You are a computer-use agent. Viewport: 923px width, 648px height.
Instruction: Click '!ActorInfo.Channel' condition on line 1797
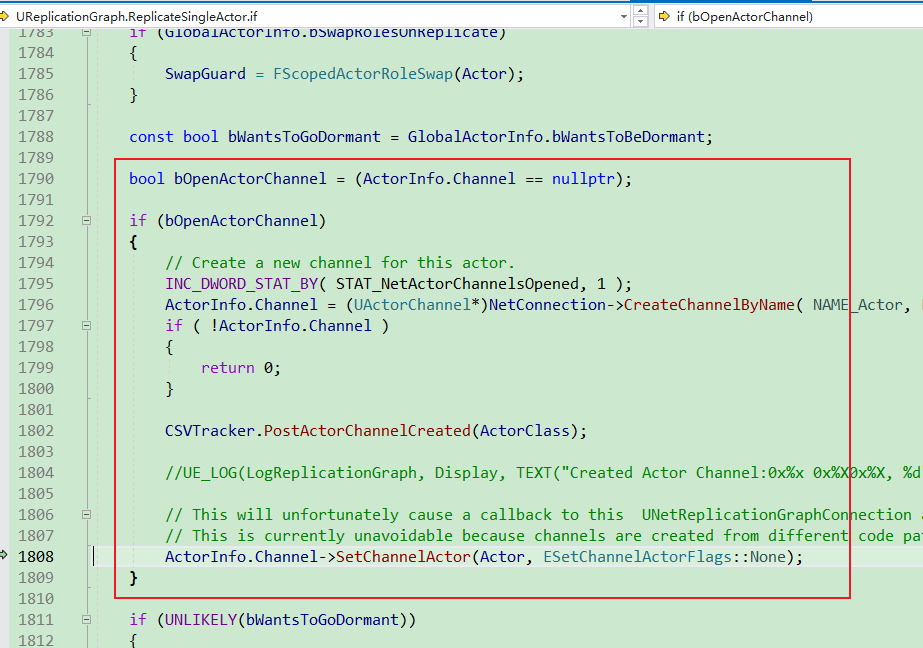[291, 326]
